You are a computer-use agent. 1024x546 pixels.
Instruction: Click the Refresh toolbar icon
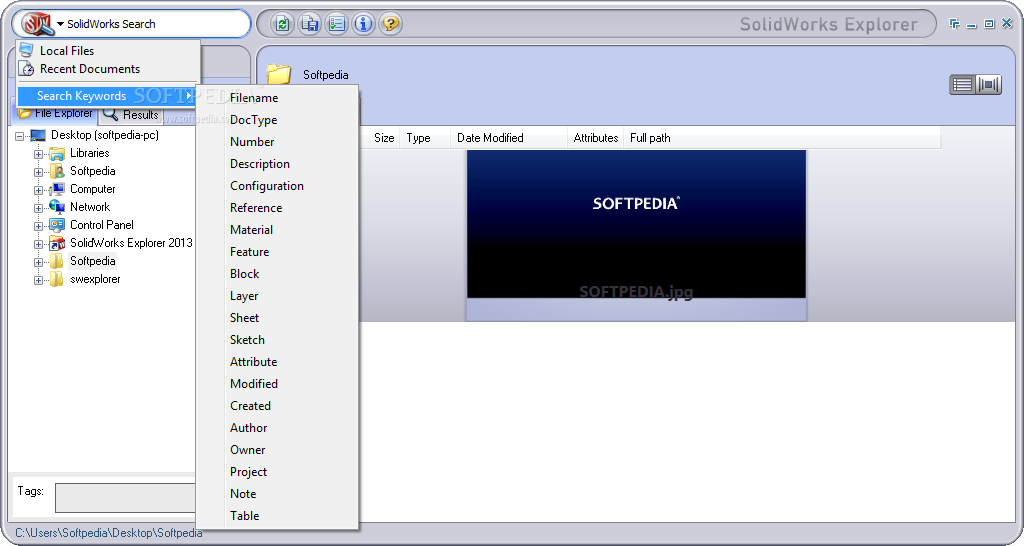pyautogui.click(x=282, y=25)
